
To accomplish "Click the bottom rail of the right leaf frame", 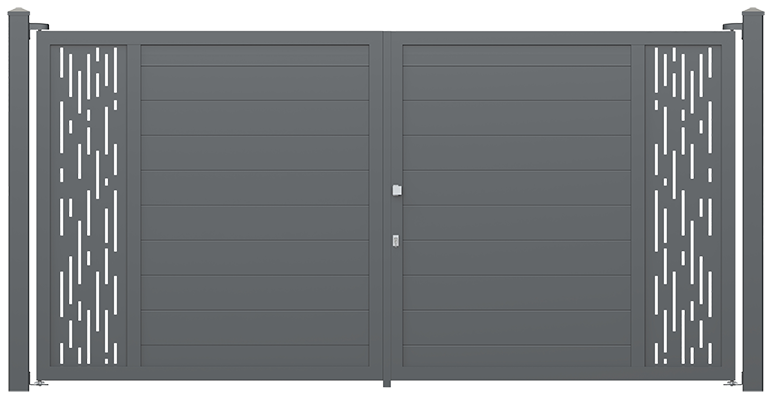I will point(562,373).
